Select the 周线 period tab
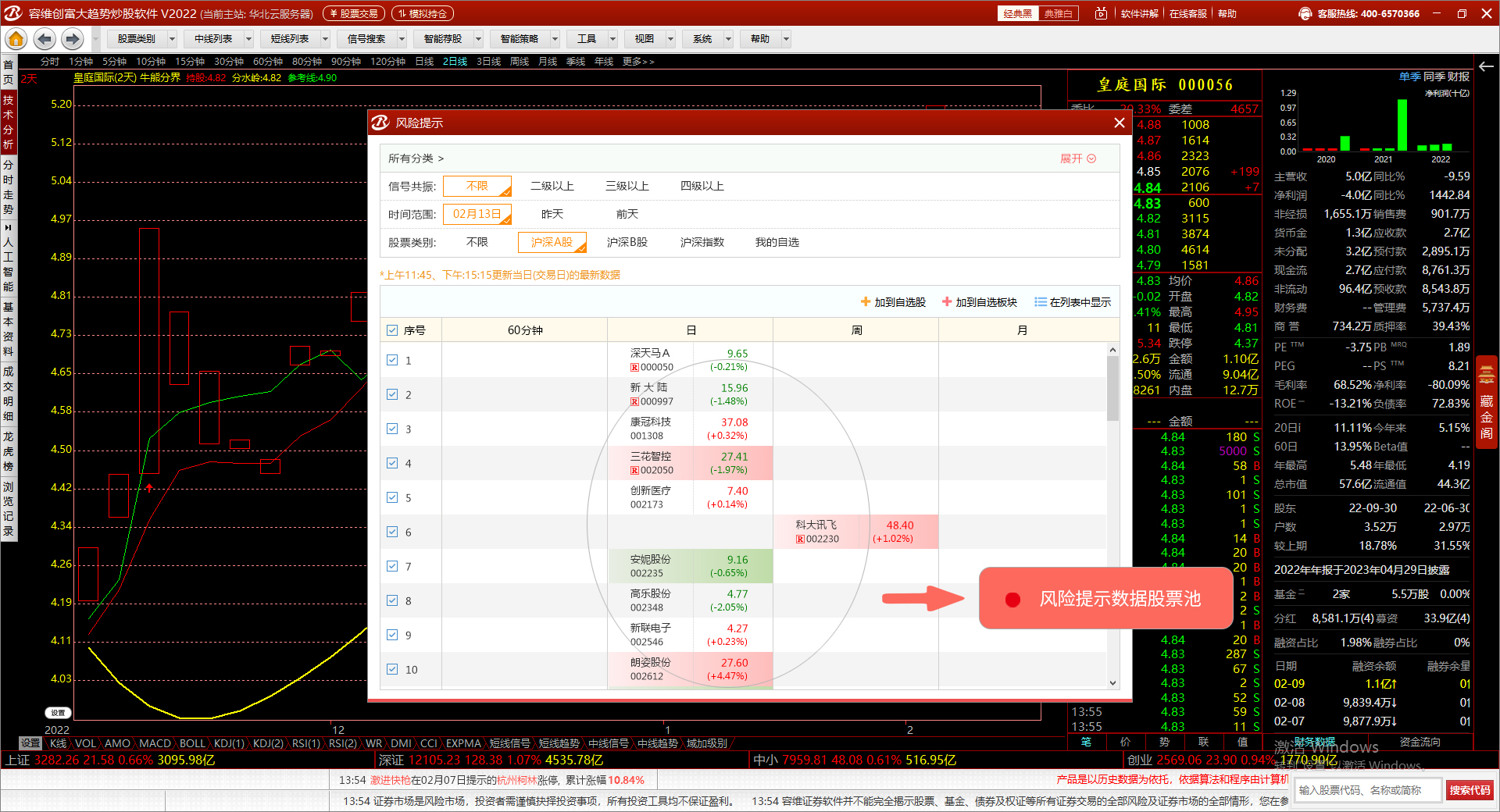1500x812 pixels. (x=520, y=61)
